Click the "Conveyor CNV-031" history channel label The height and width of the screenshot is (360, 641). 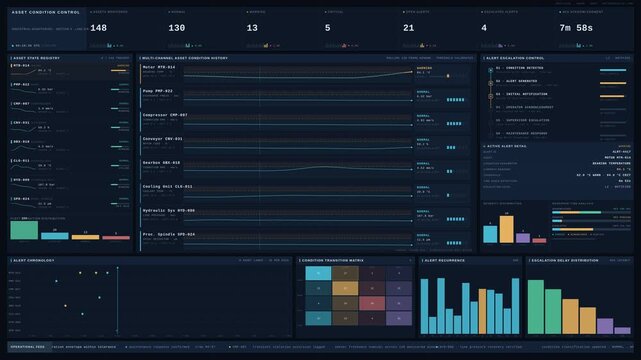[162, 139]
